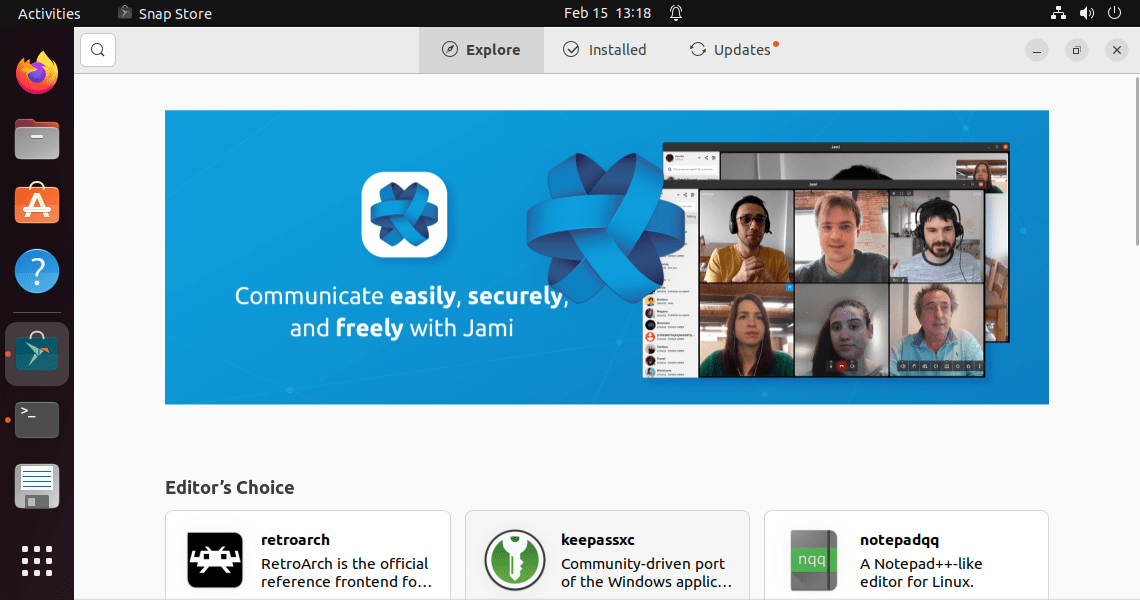Screen dimensions: 1140x600
Task: Open the volume speaker icon
Action: (x=1087, y=13)
